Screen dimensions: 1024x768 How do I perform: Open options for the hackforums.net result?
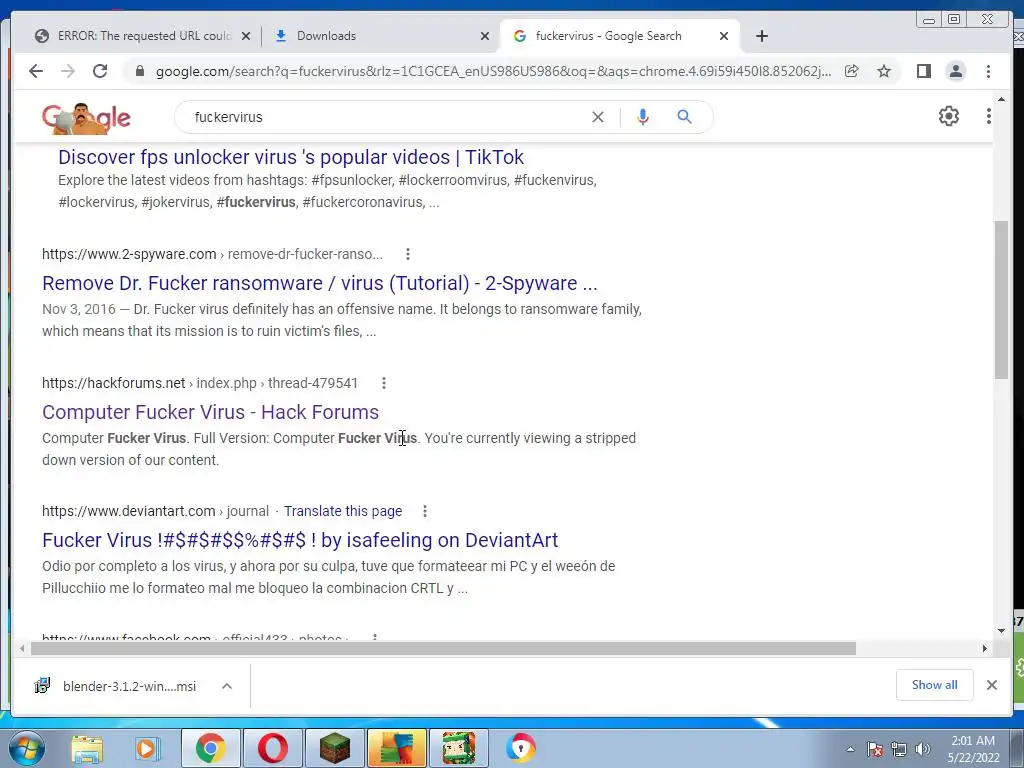(x=384, y=383)
